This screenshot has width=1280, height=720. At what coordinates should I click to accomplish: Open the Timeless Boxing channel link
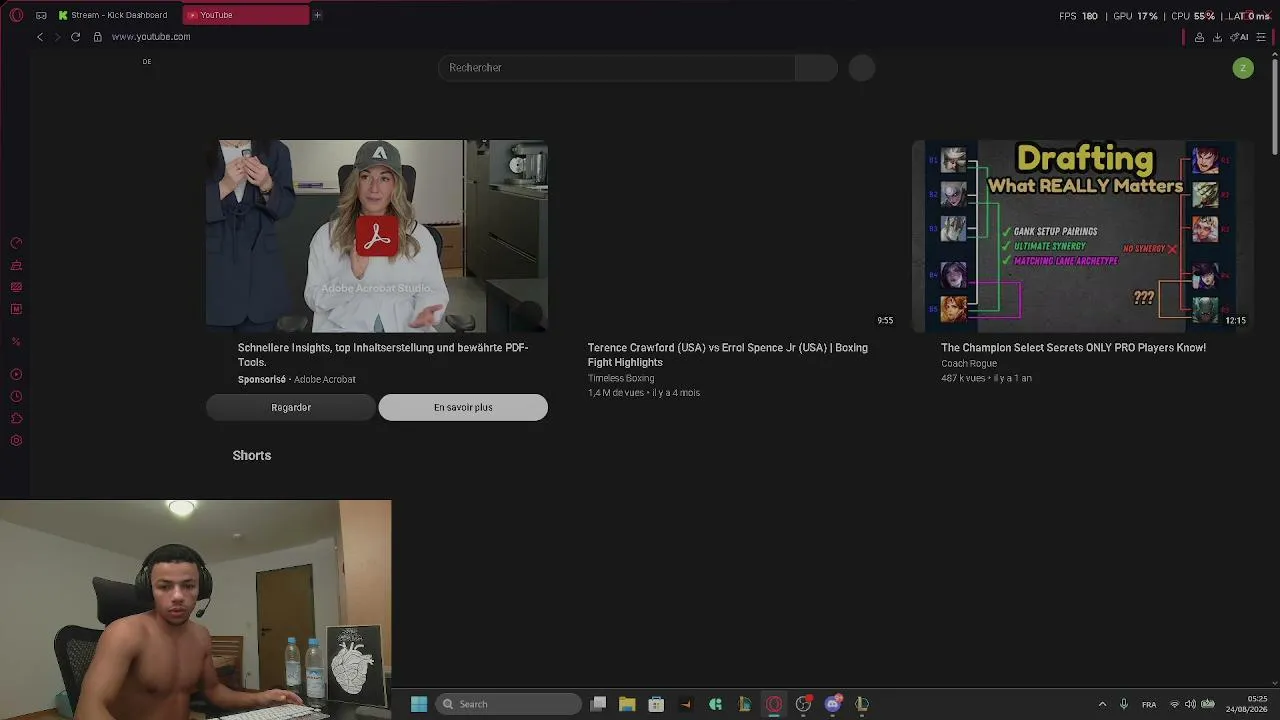click(x=621, y=379)
